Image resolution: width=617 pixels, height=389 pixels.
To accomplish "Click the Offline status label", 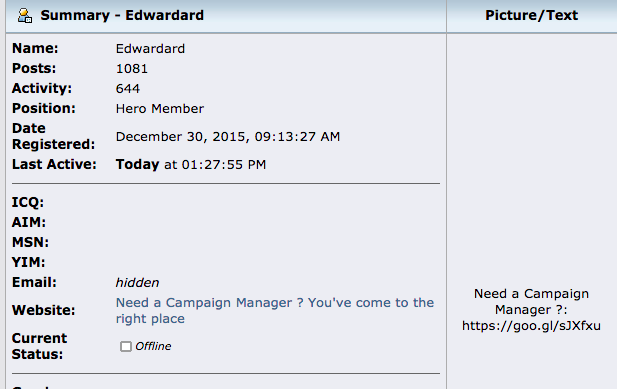I will 153,346.
